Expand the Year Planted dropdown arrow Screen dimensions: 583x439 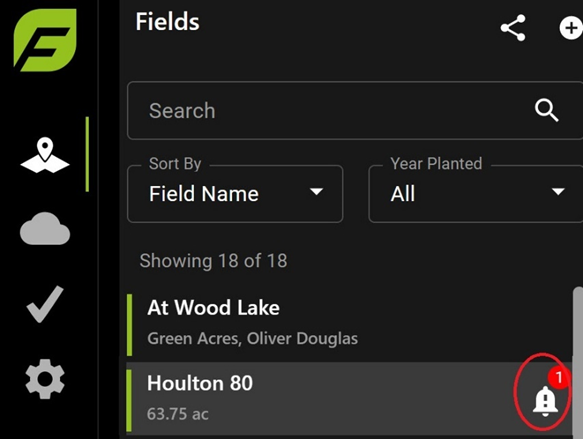point(558,192)
